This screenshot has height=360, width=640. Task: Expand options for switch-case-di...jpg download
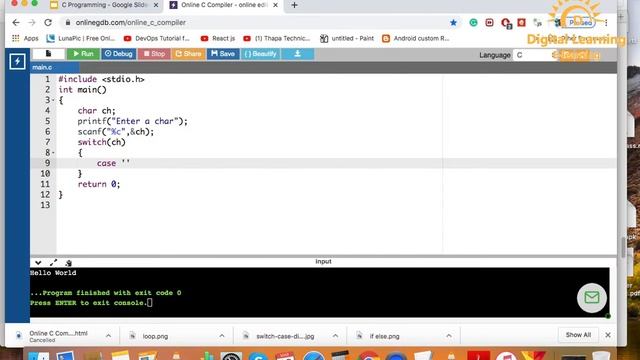335,336
